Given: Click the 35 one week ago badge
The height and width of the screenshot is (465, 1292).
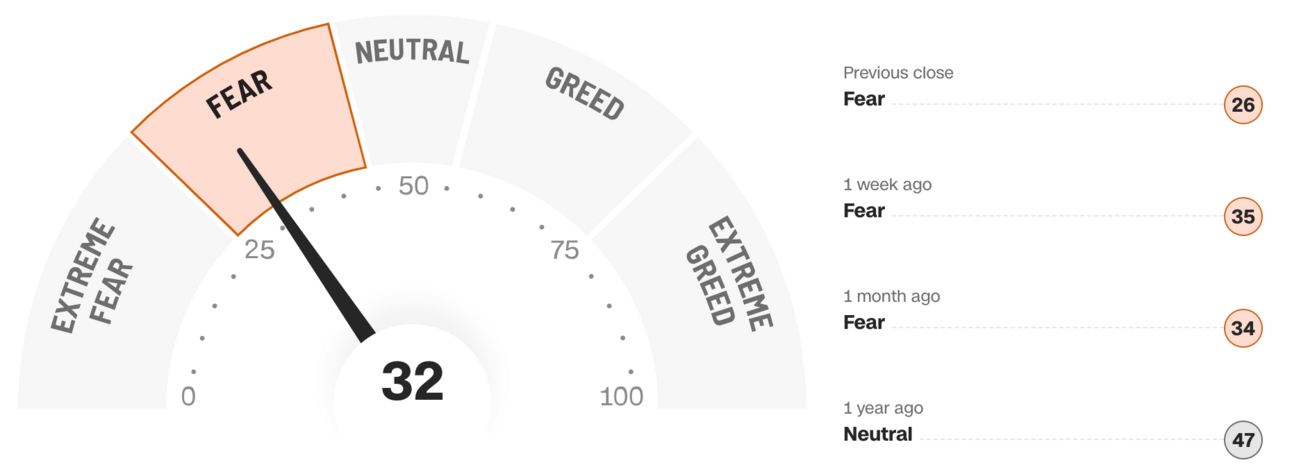Looking at the screenshot, I should tap(1243, 216).
